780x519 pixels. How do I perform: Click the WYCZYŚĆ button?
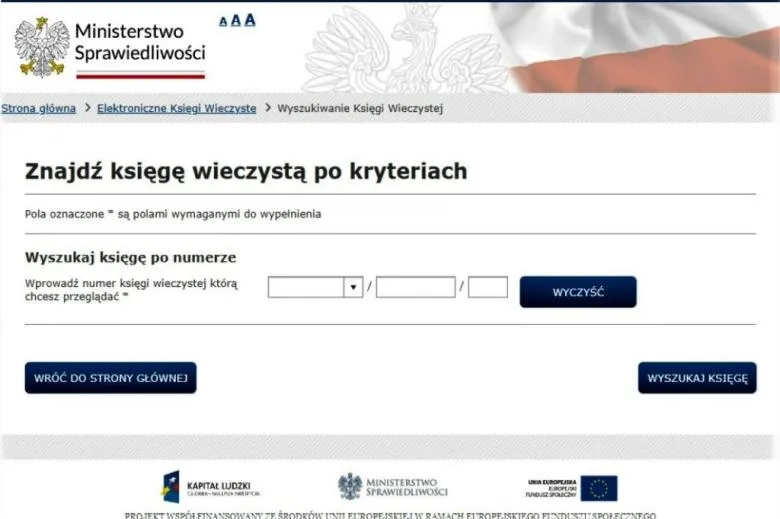(578, 292)
